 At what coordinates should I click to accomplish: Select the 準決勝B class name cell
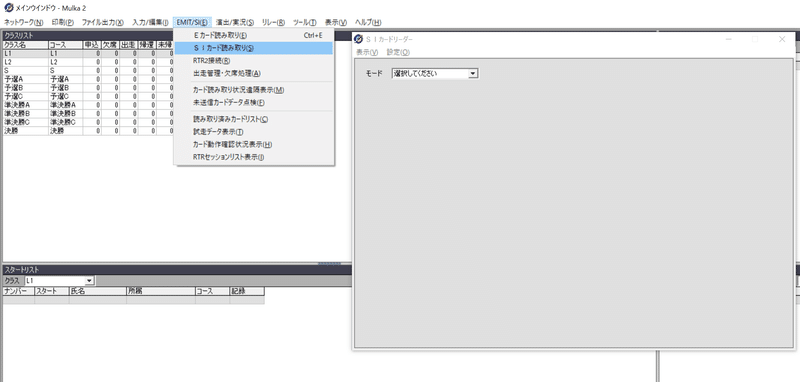[x=26, y=113]
